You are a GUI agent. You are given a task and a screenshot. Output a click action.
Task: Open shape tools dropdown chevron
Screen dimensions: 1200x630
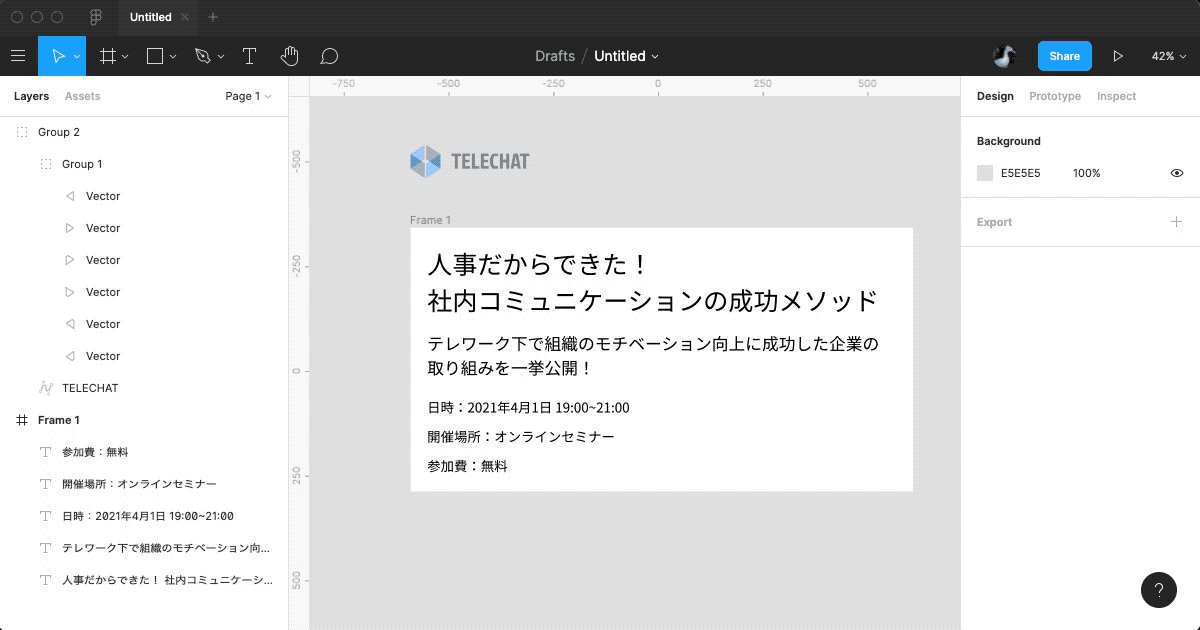pos(173,57)
